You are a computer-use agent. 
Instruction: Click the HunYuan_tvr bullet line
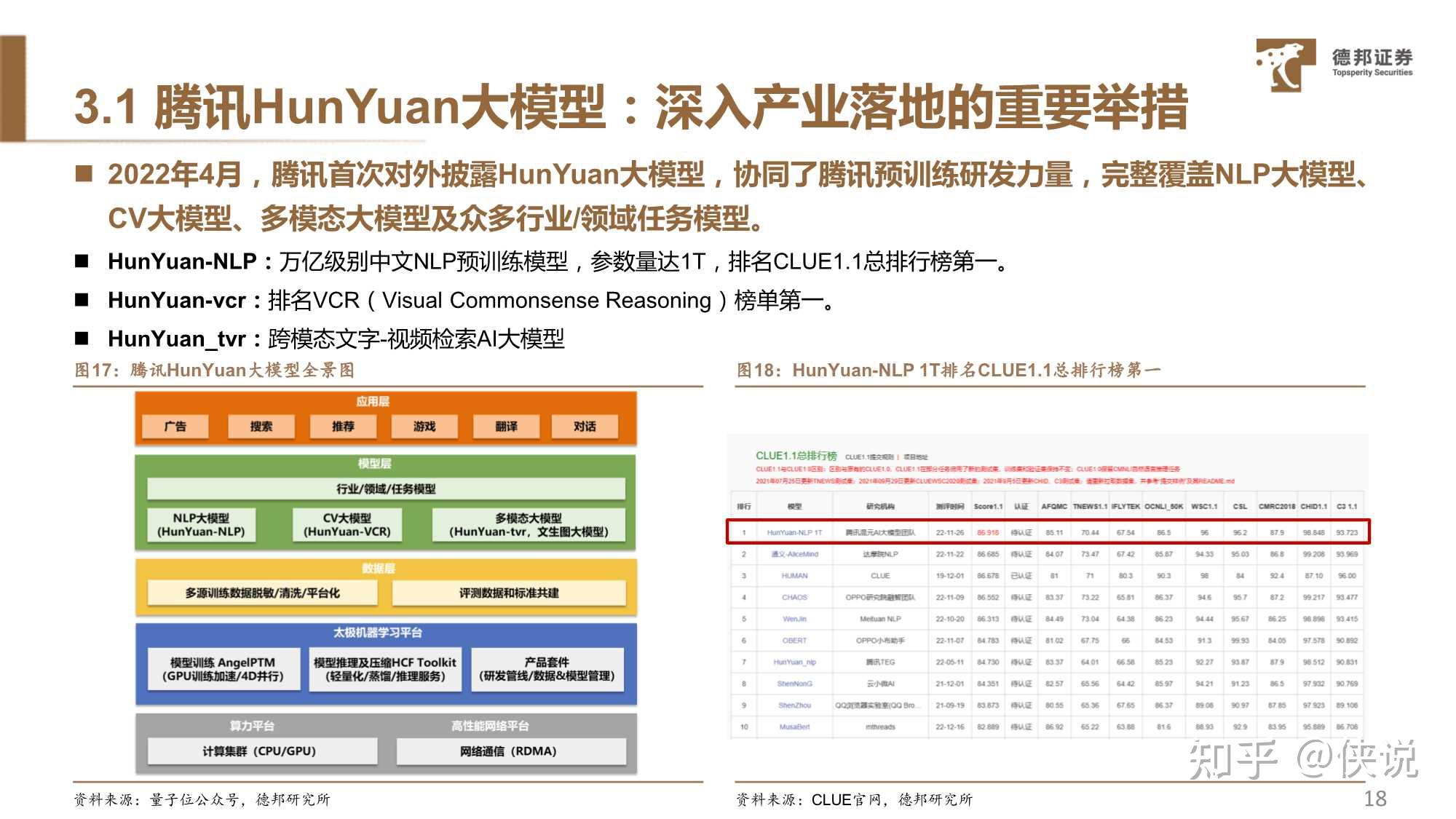(336, 339)
